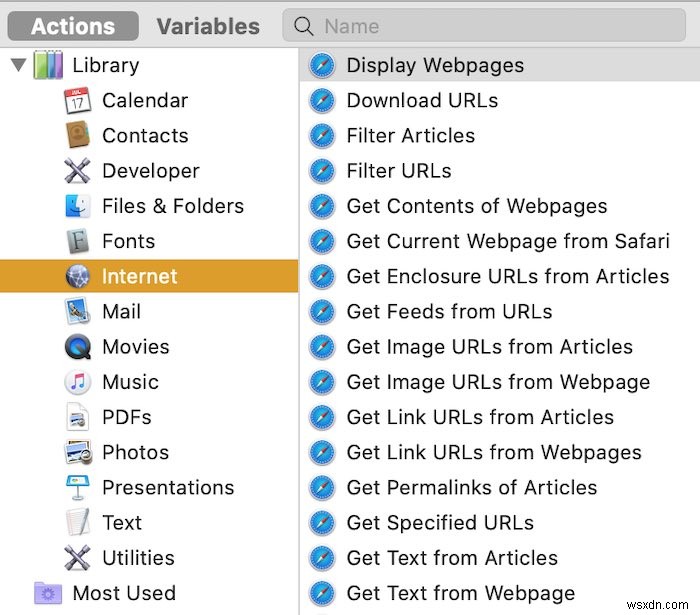Switch to the Variables tab
Image resolution: width=700 pixels, height=615 pixels.
(208, 26)
